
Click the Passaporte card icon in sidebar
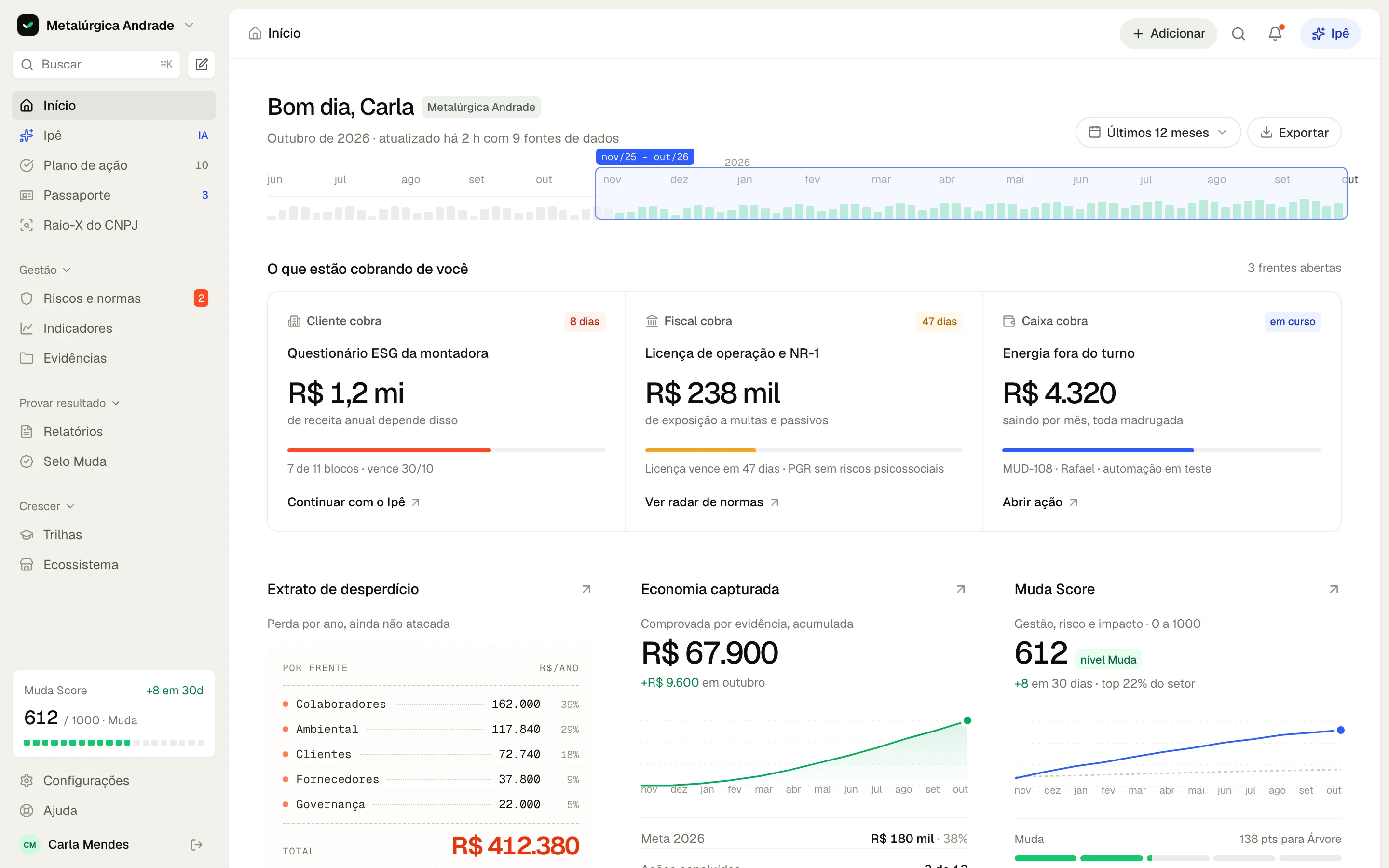point(27,195)
